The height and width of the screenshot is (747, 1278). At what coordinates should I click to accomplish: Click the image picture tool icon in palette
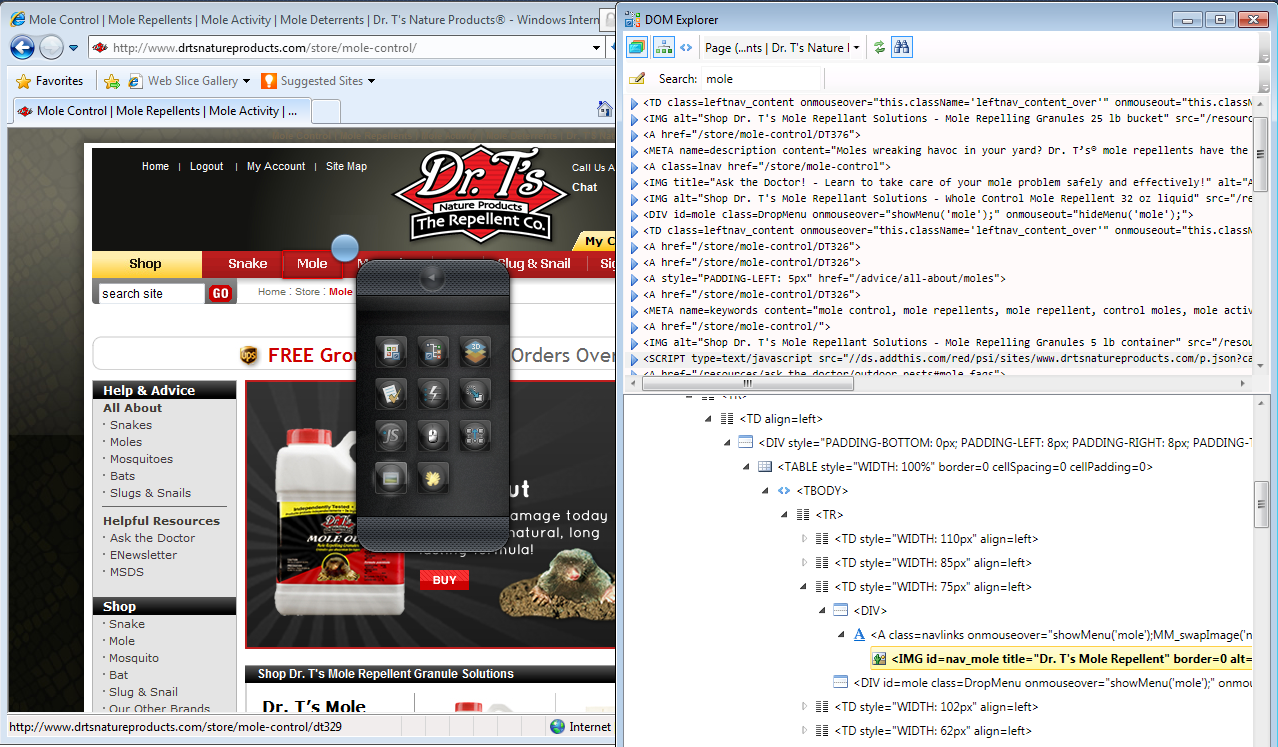click(391, 477)
